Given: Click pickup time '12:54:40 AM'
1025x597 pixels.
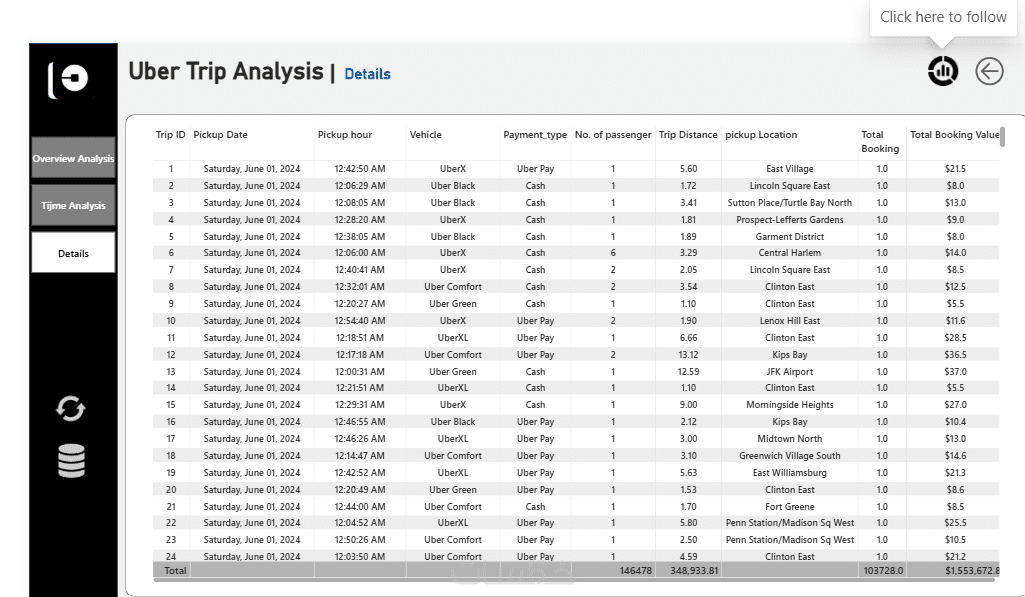Looking at the screenshot, I should tap(360, 320).
